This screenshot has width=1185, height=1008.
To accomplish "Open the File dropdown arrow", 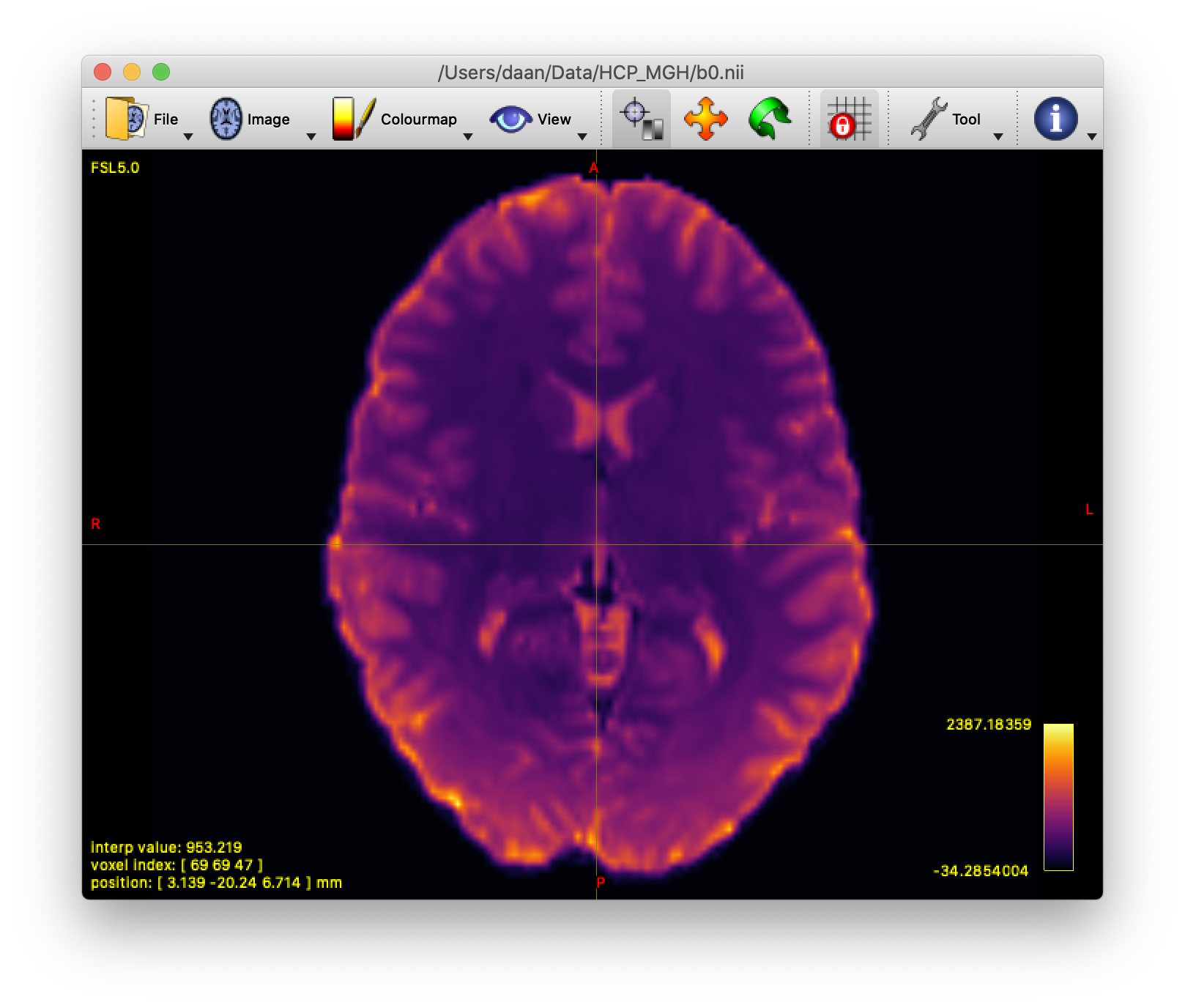I will [189, 136].
